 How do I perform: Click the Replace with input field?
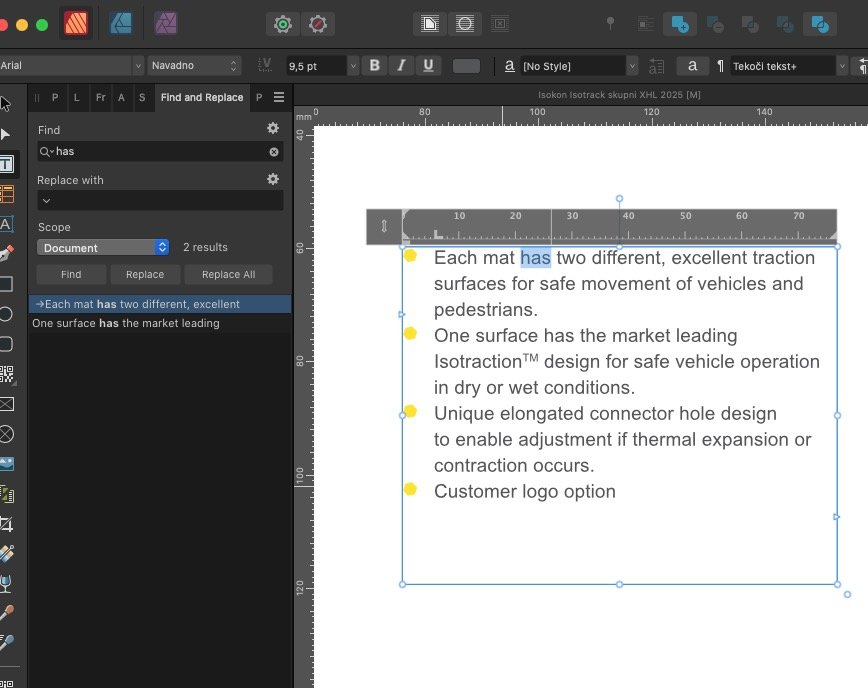click(160, 200)
